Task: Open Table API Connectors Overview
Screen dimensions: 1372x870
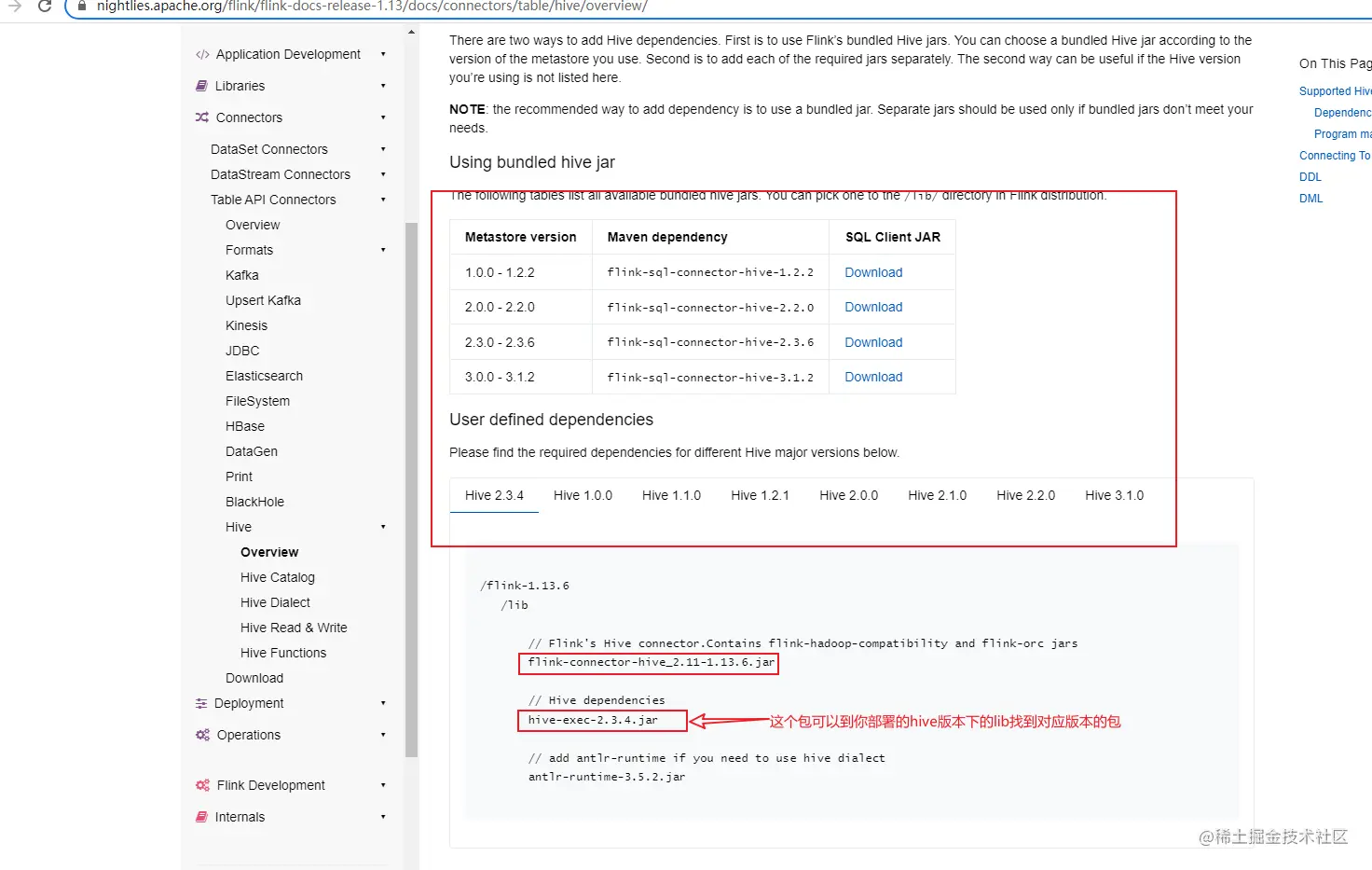Action: [x=253, y=225]
